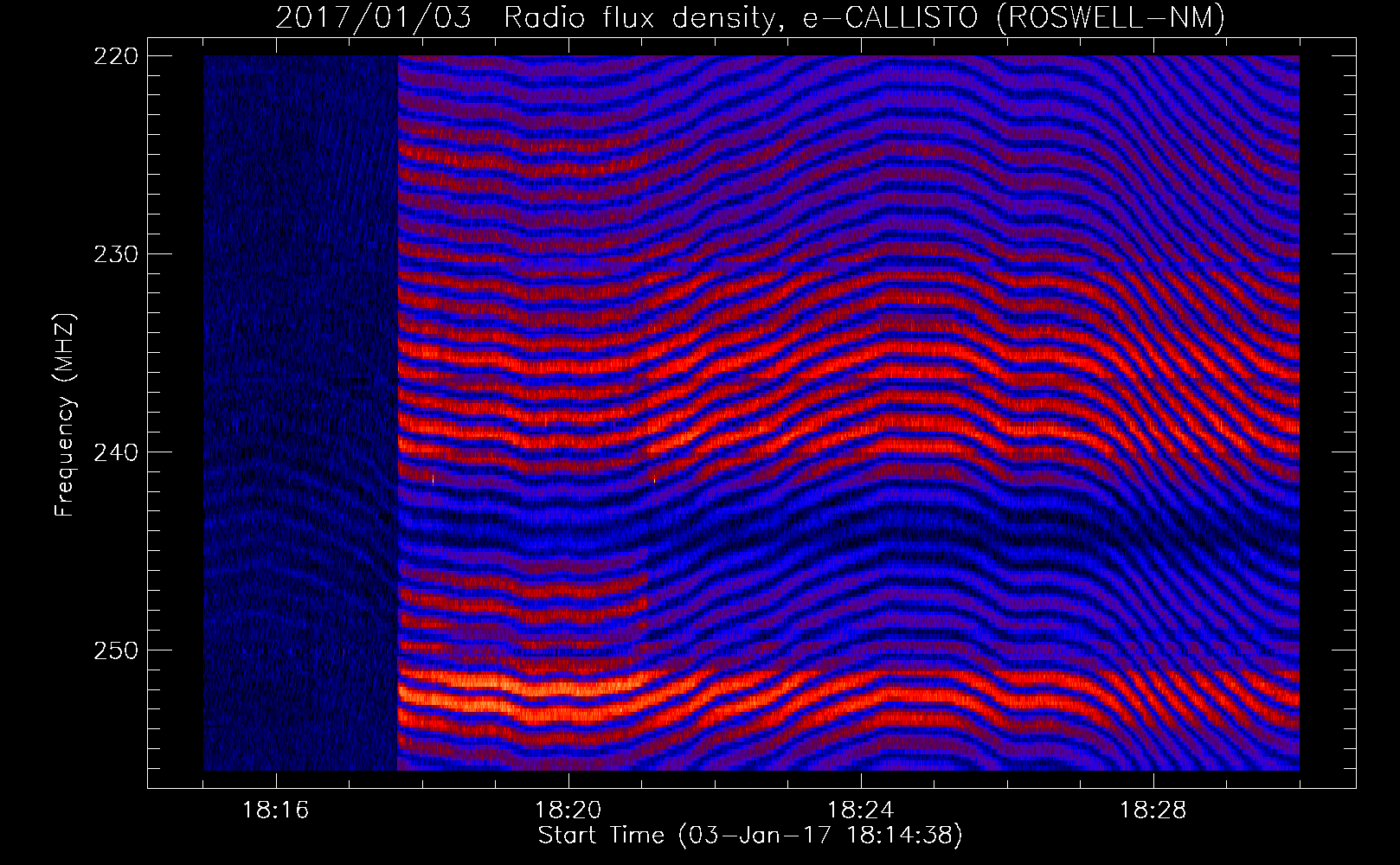Click the 'Start Time (03-Jan-17 18:14:38)' label
This screenshot has height=865, width=1400.
tap(750, 836)
